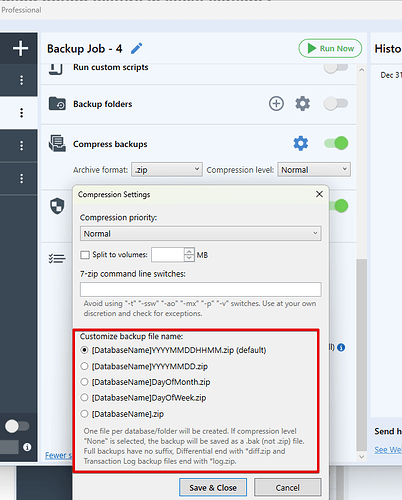This screenshot has width=402, height=500.
Task: Disable the Compress backups switch
Action: 336,143
